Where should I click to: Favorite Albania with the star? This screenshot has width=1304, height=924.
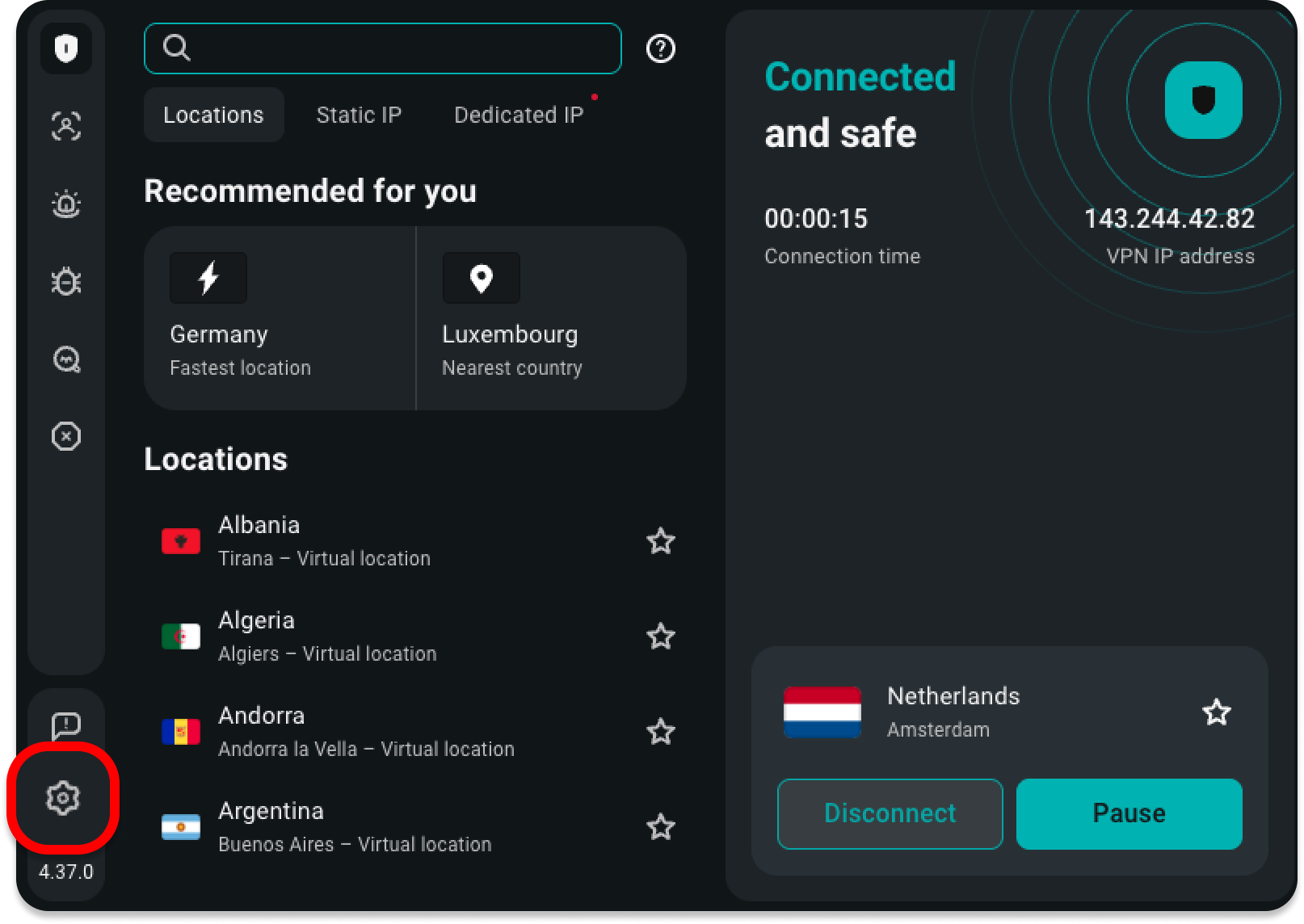tap(660, 541)
